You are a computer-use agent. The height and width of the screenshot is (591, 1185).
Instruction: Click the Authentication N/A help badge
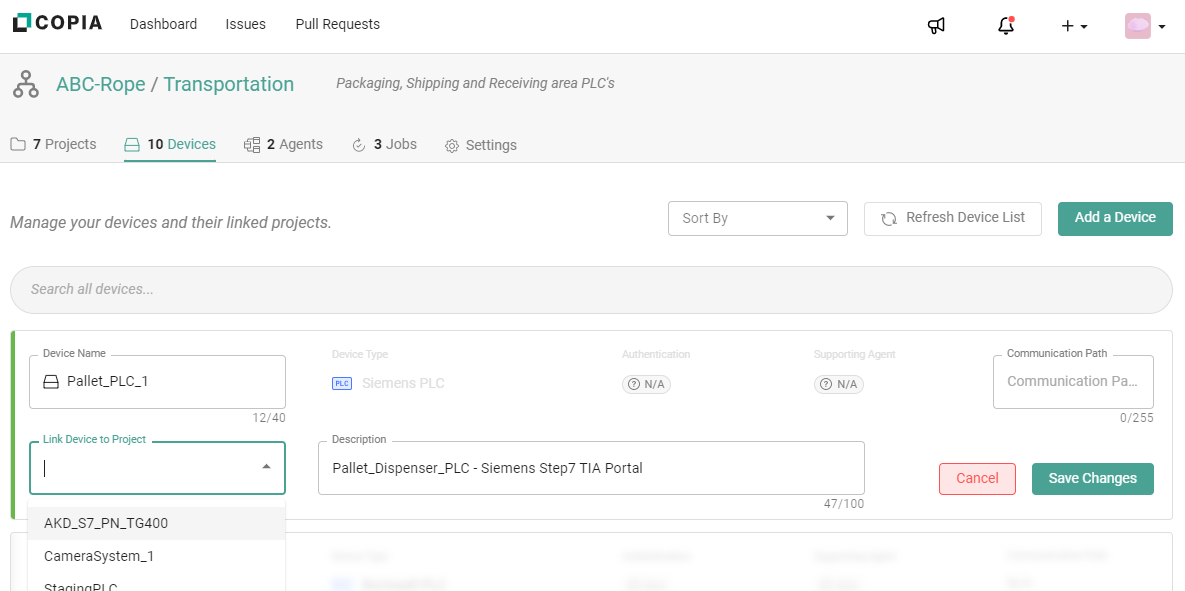[x=646, y=384]
